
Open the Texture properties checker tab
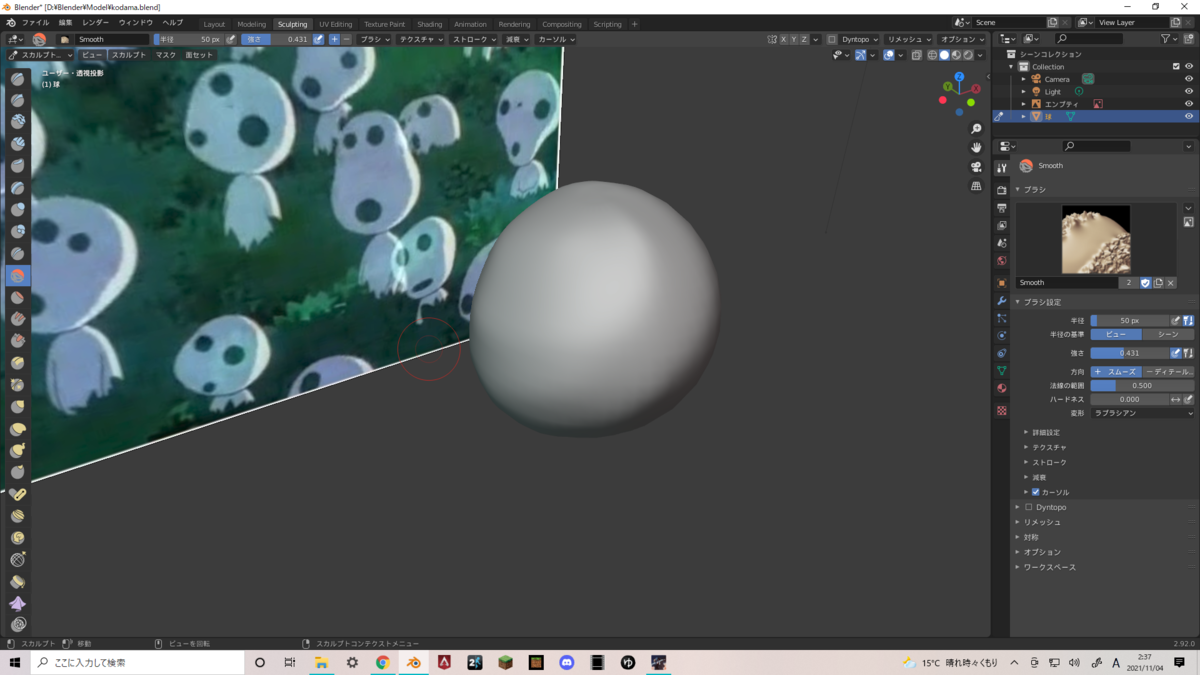click(1002, 411)
